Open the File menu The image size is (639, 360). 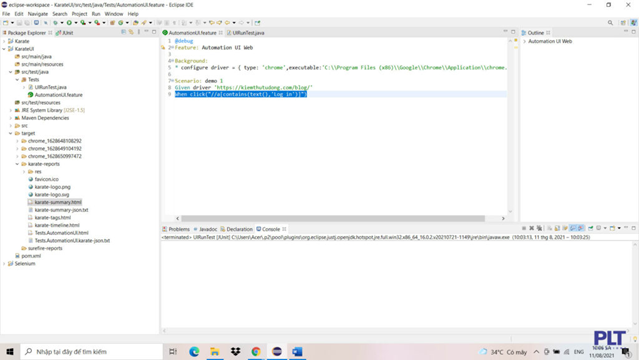point(6,14)
